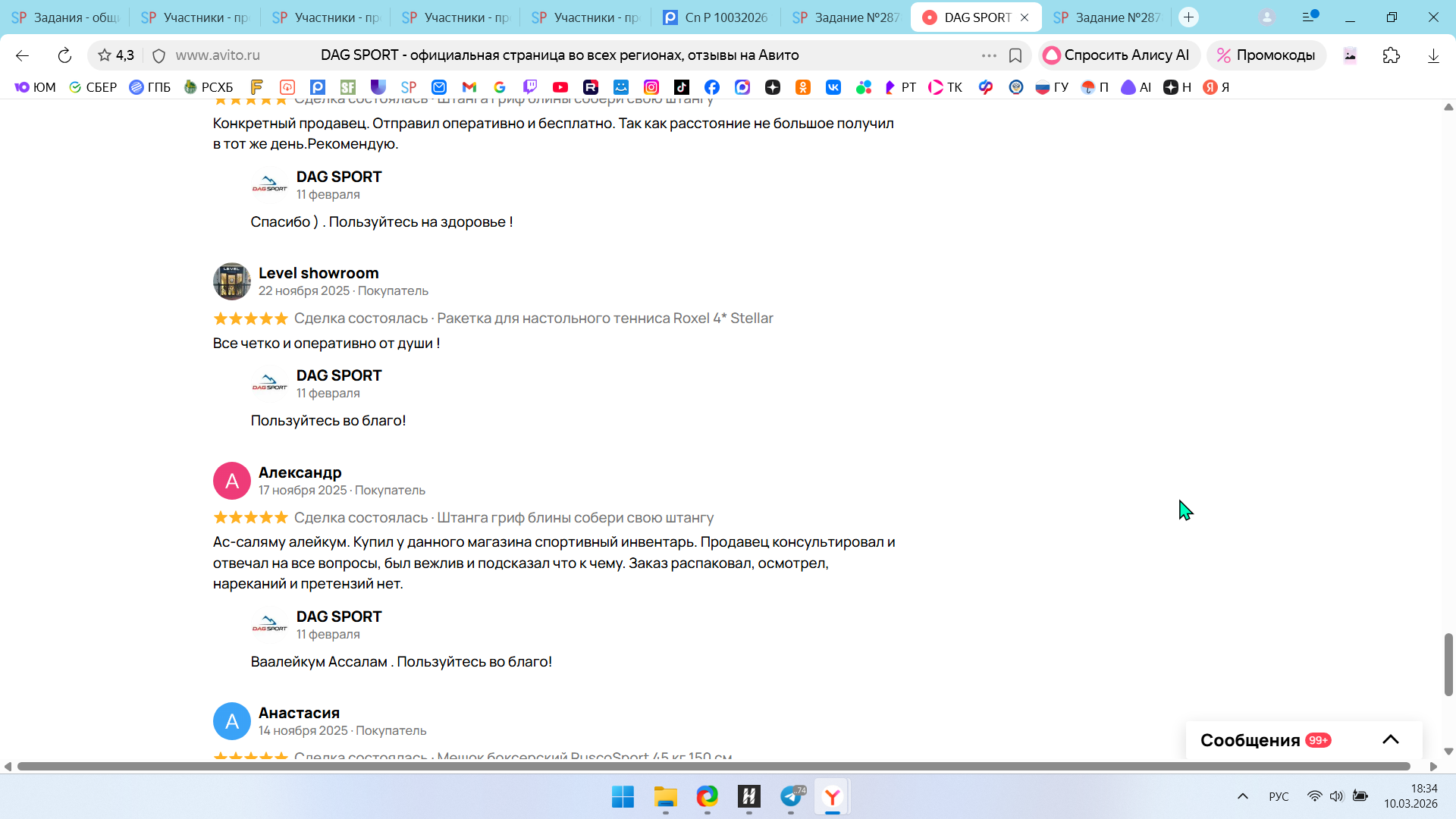
Task: Open the three-dots address bar menu
Action: [989, 55]
